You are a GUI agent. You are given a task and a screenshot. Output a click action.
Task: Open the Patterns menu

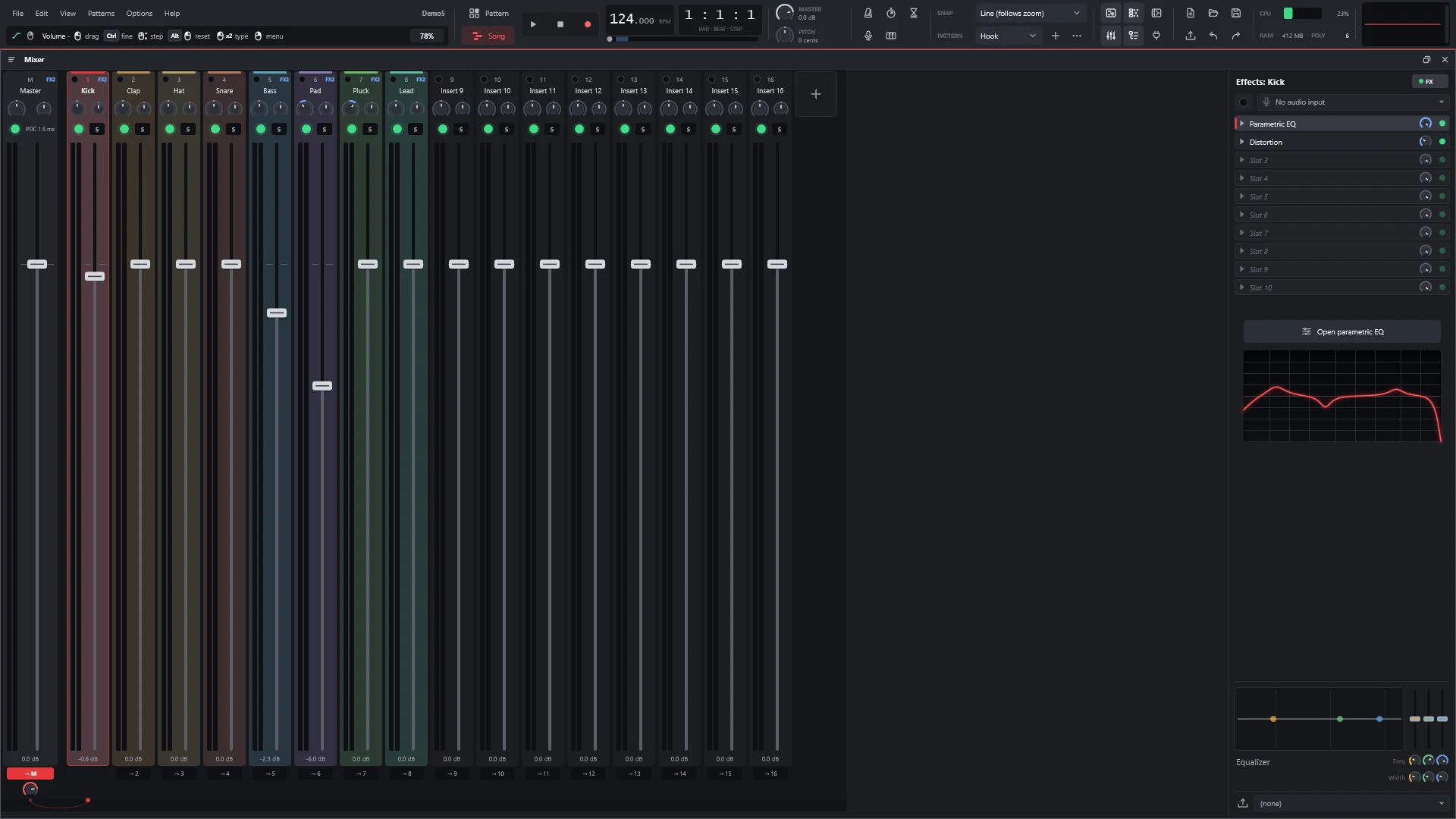[101, 14]
